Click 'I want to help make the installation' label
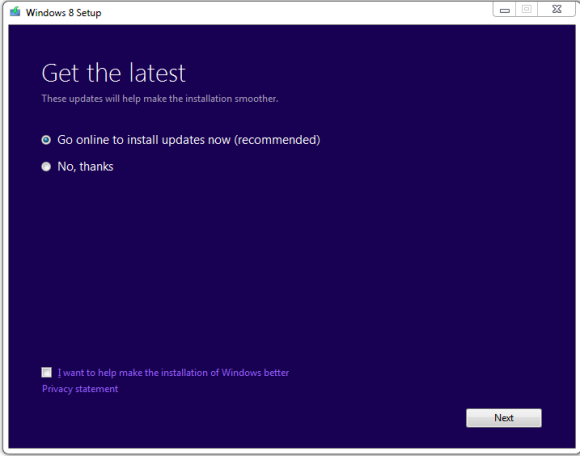This screenshot has width=580, height=456. click(x=173, y=373)
